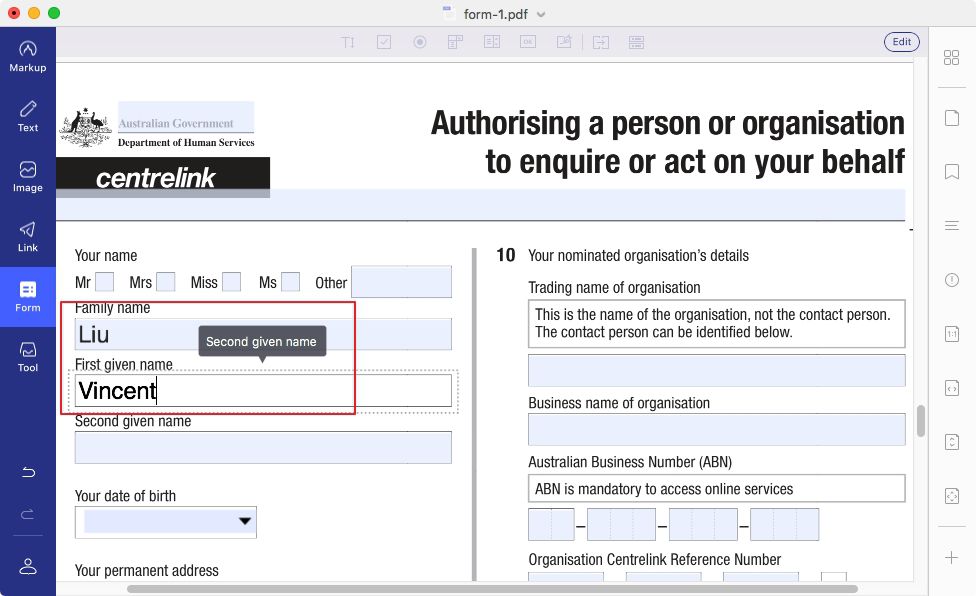Click the Edit button
The image size is (976, 596).
[901, 42]
